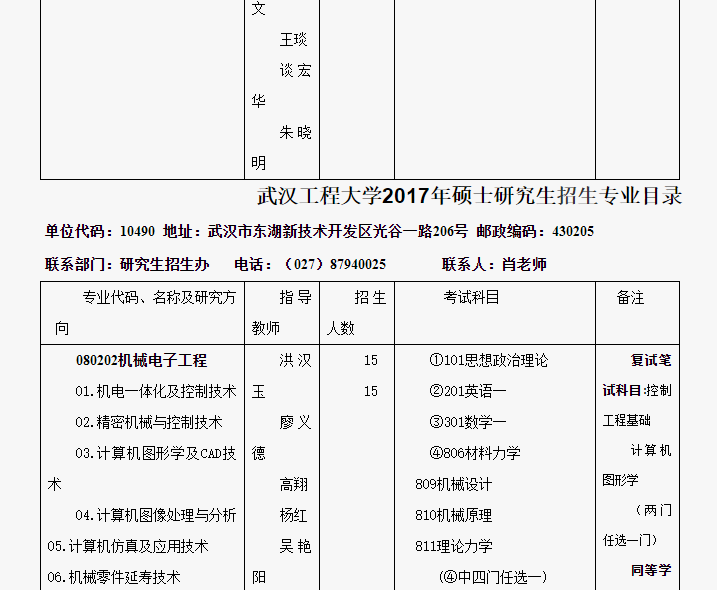This screenshot has height=590, width=717.
Task: Click exam subject ②201英语一
Action: tap(467, 391)
